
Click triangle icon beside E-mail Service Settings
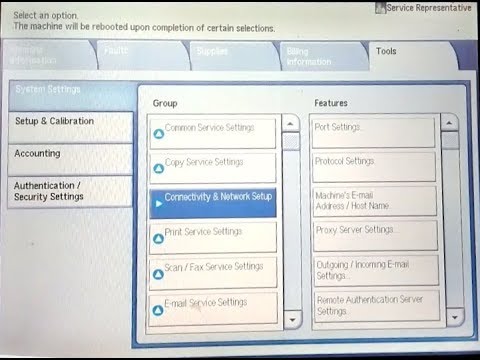[158, 310]
